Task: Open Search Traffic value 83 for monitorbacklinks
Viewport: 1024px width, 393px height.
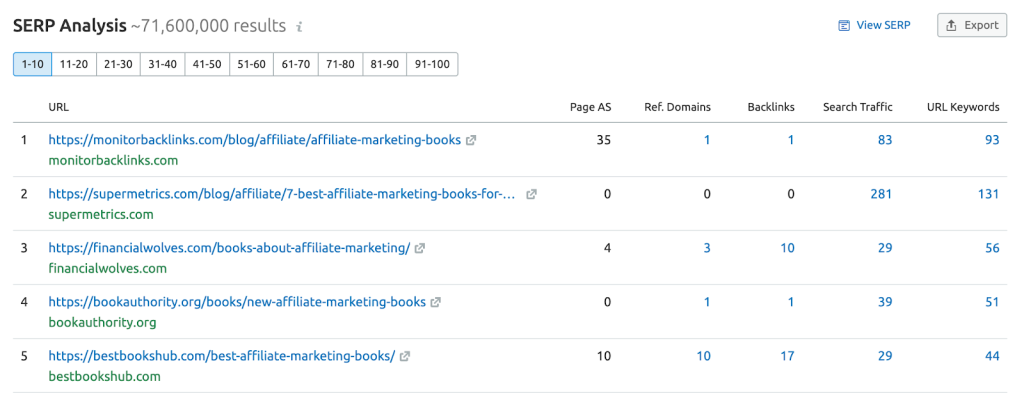Action: coord(885,140)
